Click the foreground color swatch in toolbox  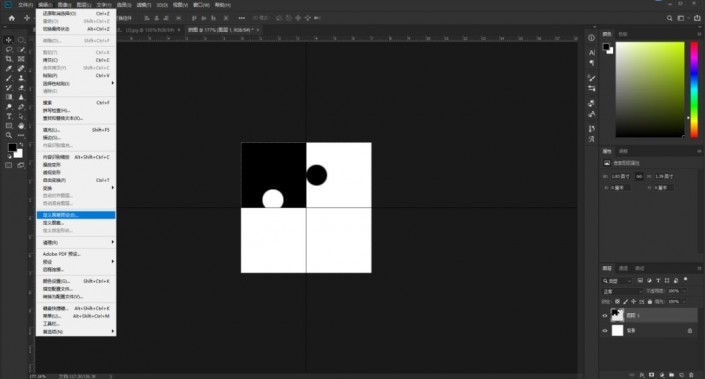coord(12,147)
